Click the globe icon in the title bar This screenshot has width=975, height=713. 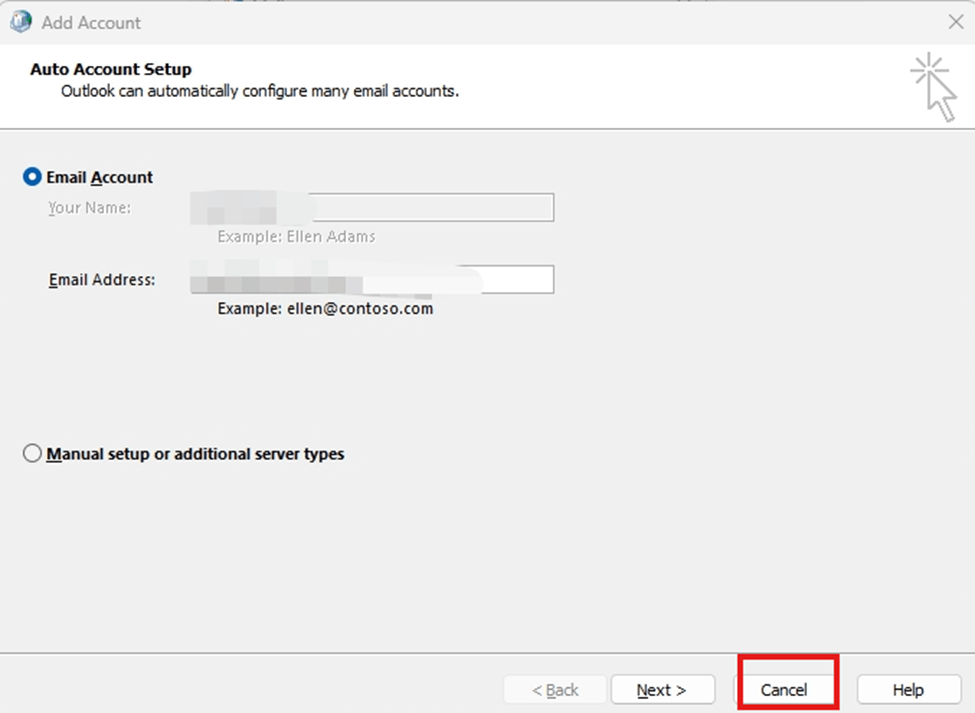tap(20, 21)
